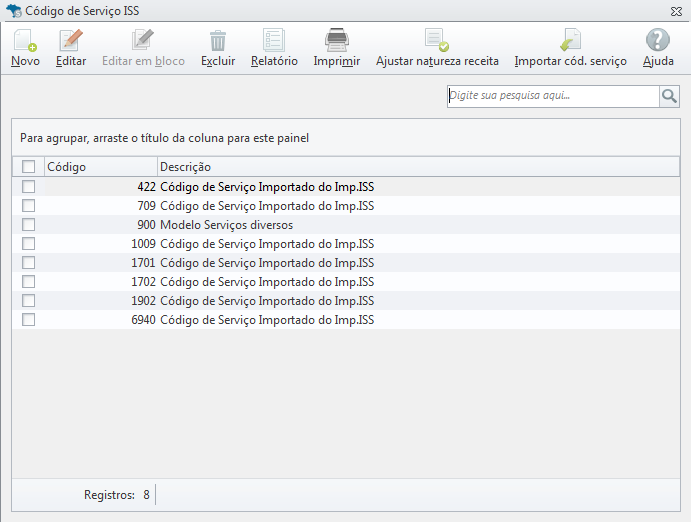Click description text of row 1701
The width and height of the screenshot is (691, 522).
tap(267, 263)
